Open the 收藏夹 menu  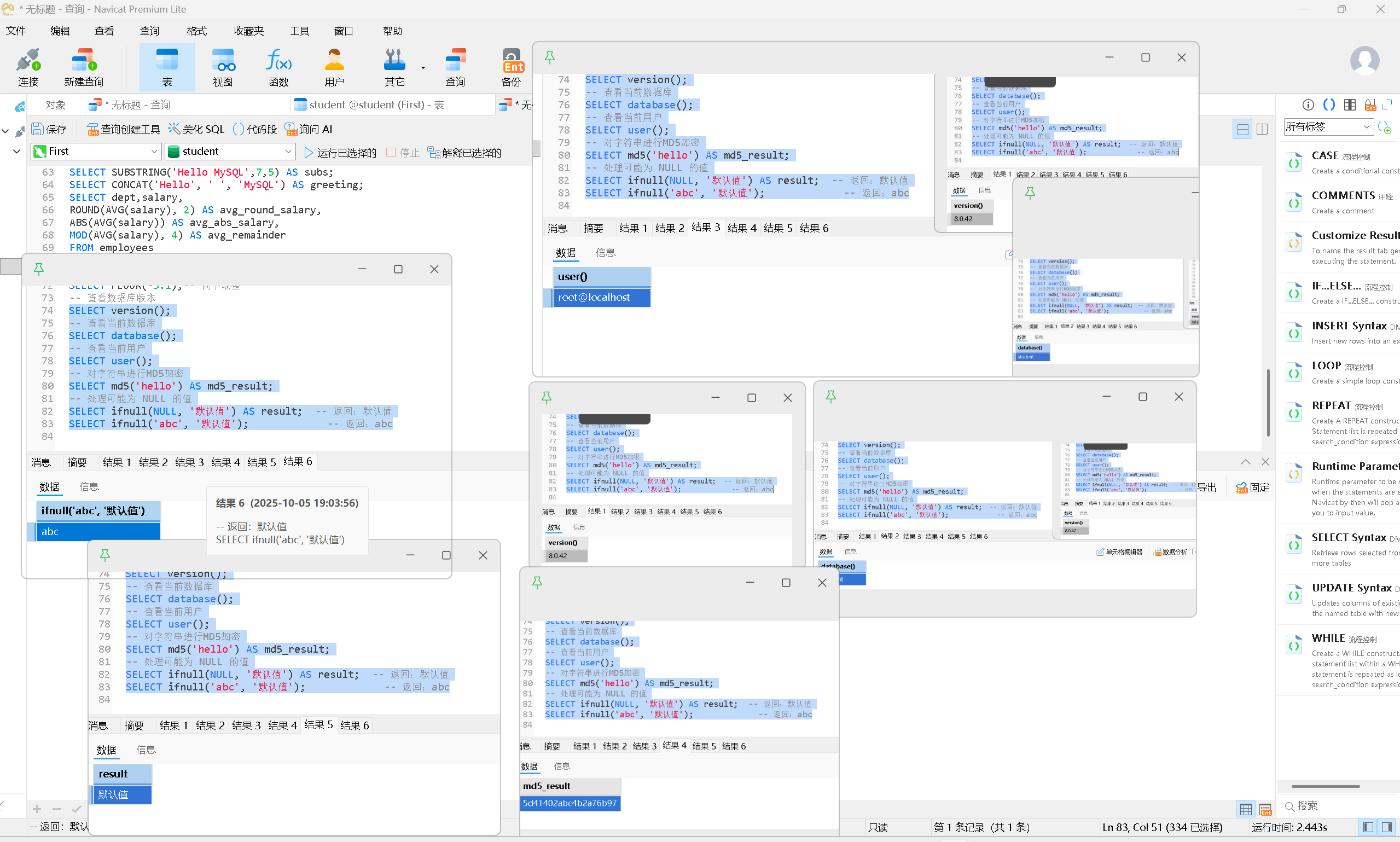click(x=248, y=31)
